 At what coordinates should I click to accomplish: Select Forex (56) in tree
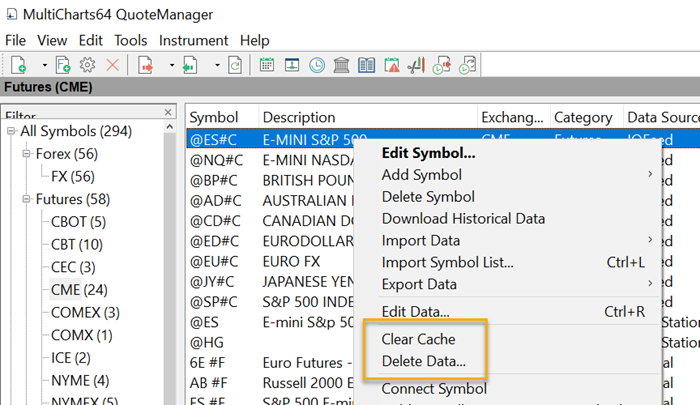[67, 154]
